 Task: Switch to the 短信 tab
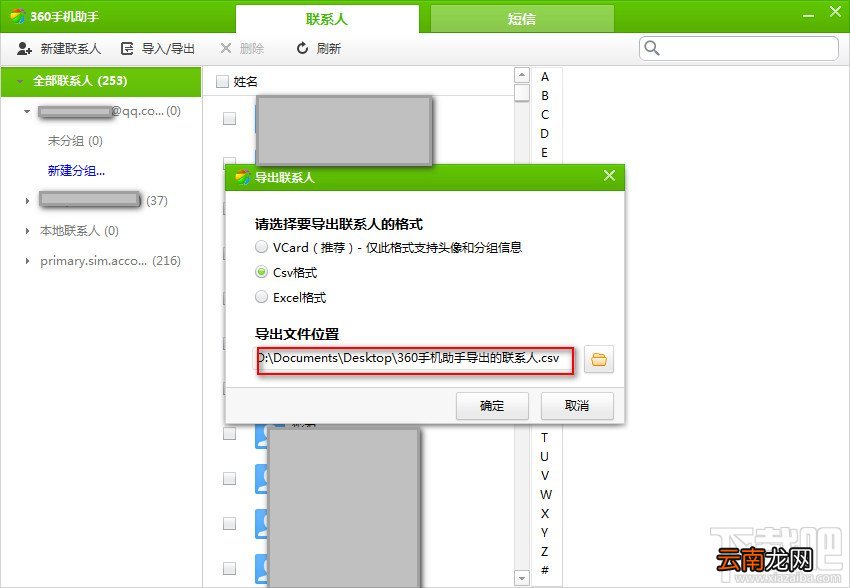[522, 20]
